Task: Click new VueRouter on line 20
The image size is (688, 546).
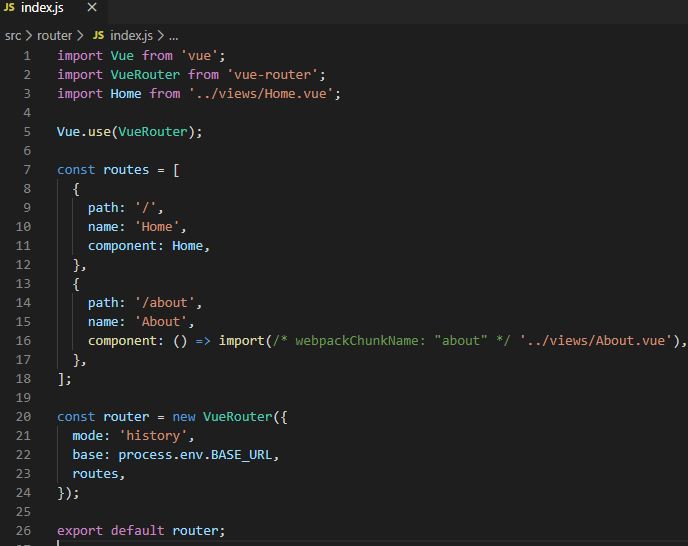Action: coord(222,417)
